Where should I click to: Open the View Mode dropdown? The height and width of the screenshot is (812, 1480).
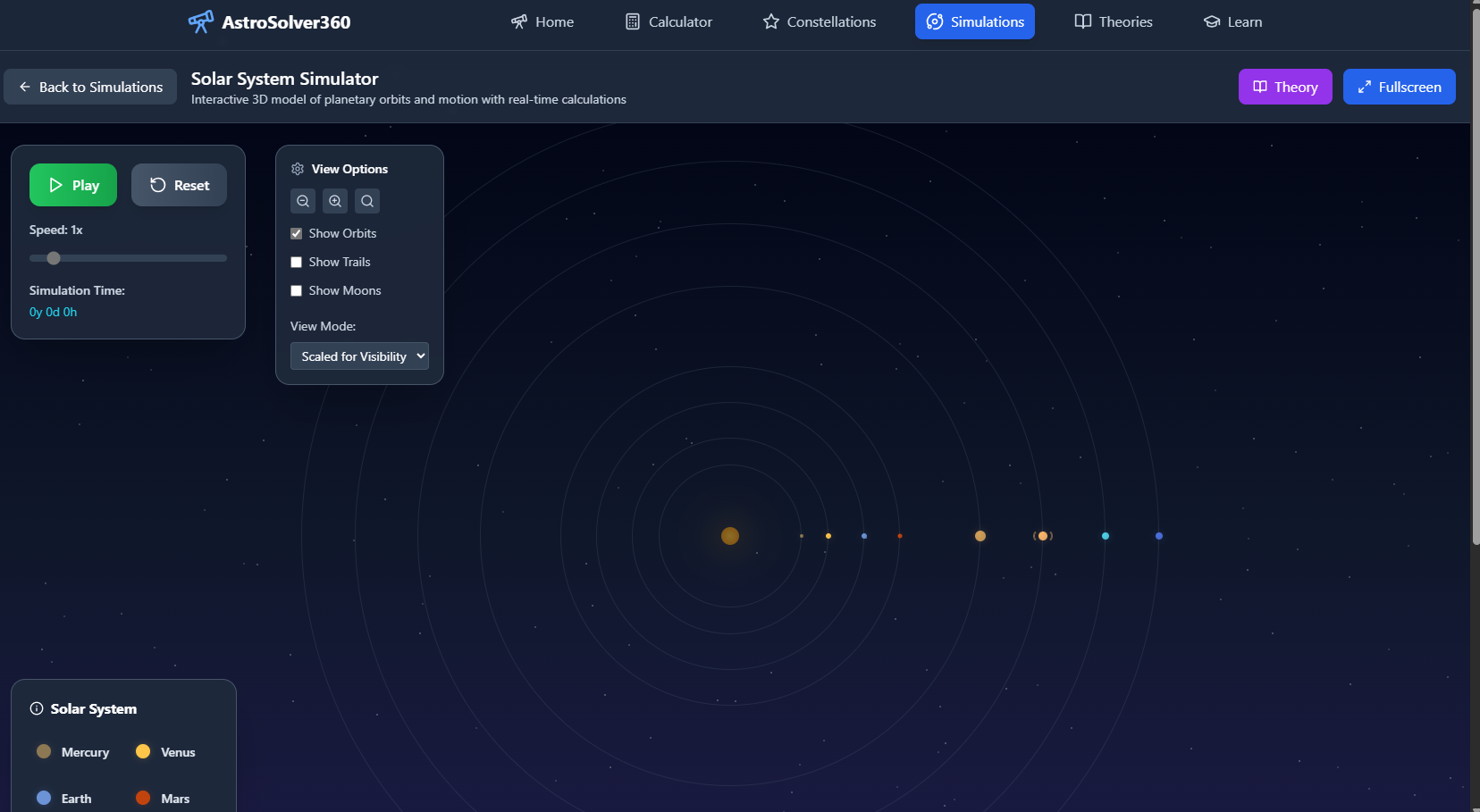tap(359, 356)
